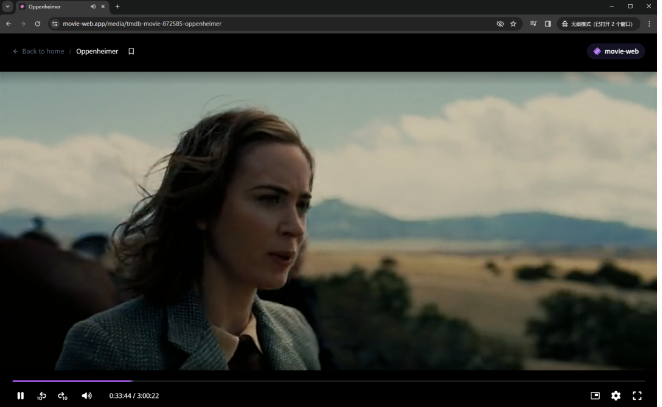Open a new browser tab
662x407 pixels.
point(117,6)
